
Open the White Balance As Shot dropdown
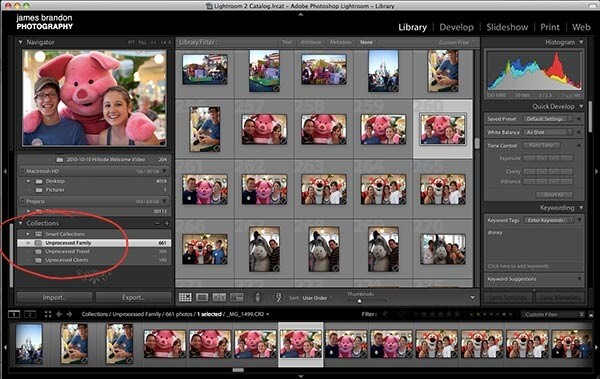(548, 132)
